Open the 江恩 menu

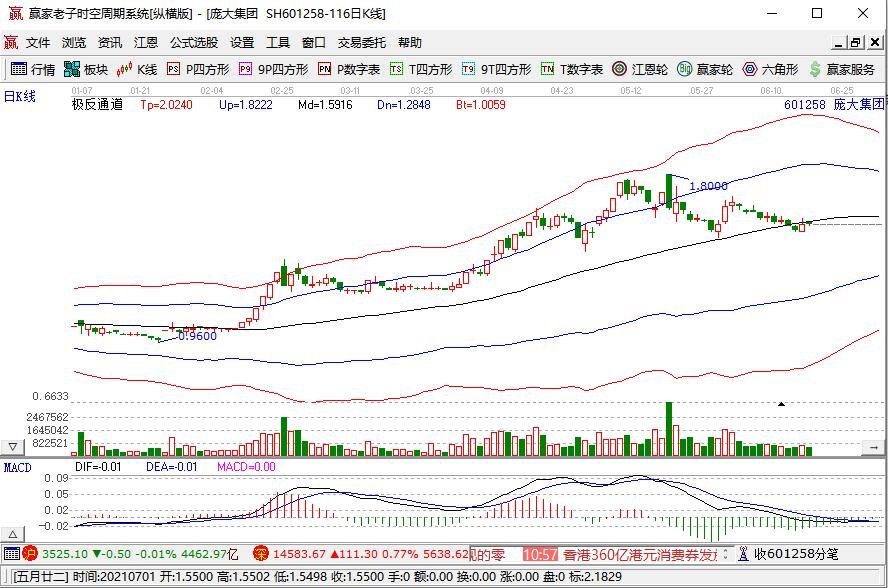(x=146, y=42)
